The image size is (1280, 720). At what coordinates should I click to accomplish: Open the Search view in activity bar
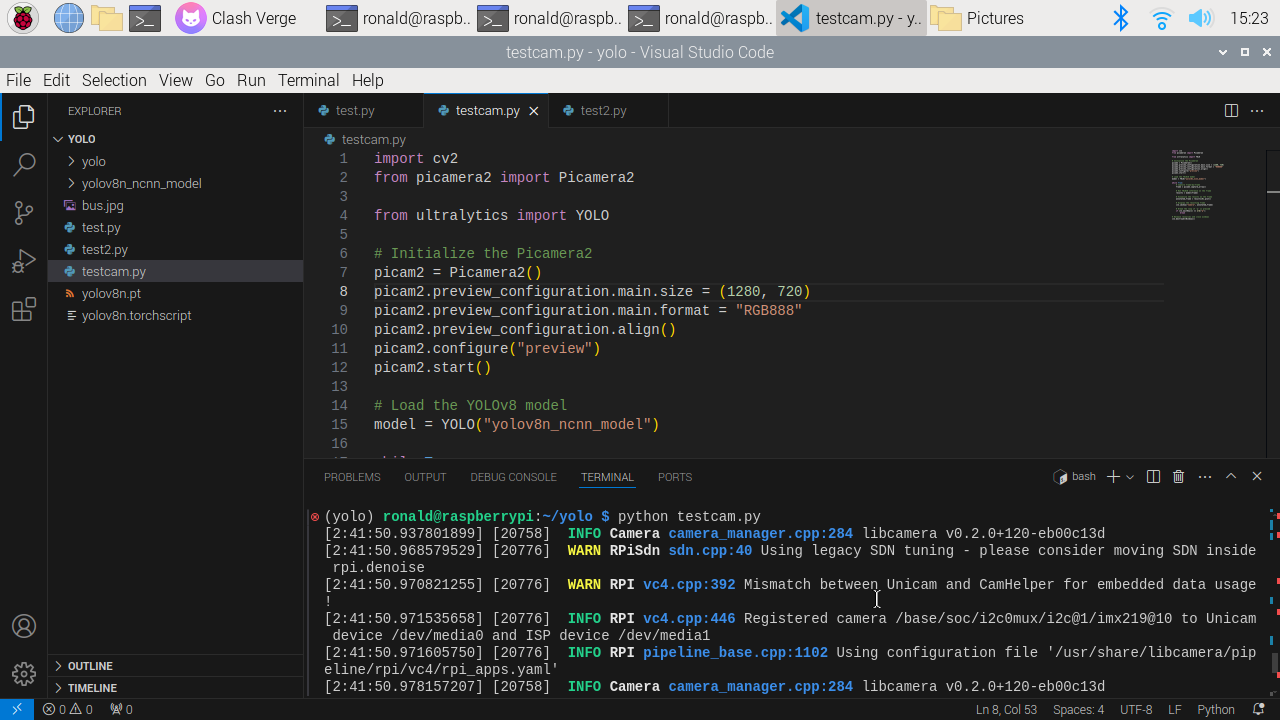(24, 165)
